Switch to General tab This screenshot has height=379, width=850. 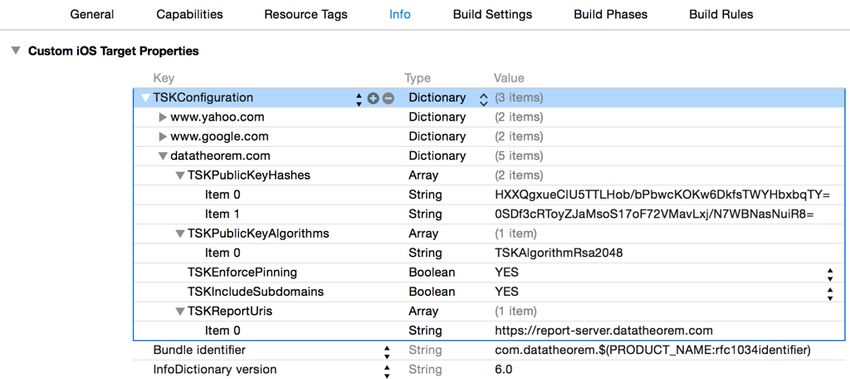coord(92,15)
